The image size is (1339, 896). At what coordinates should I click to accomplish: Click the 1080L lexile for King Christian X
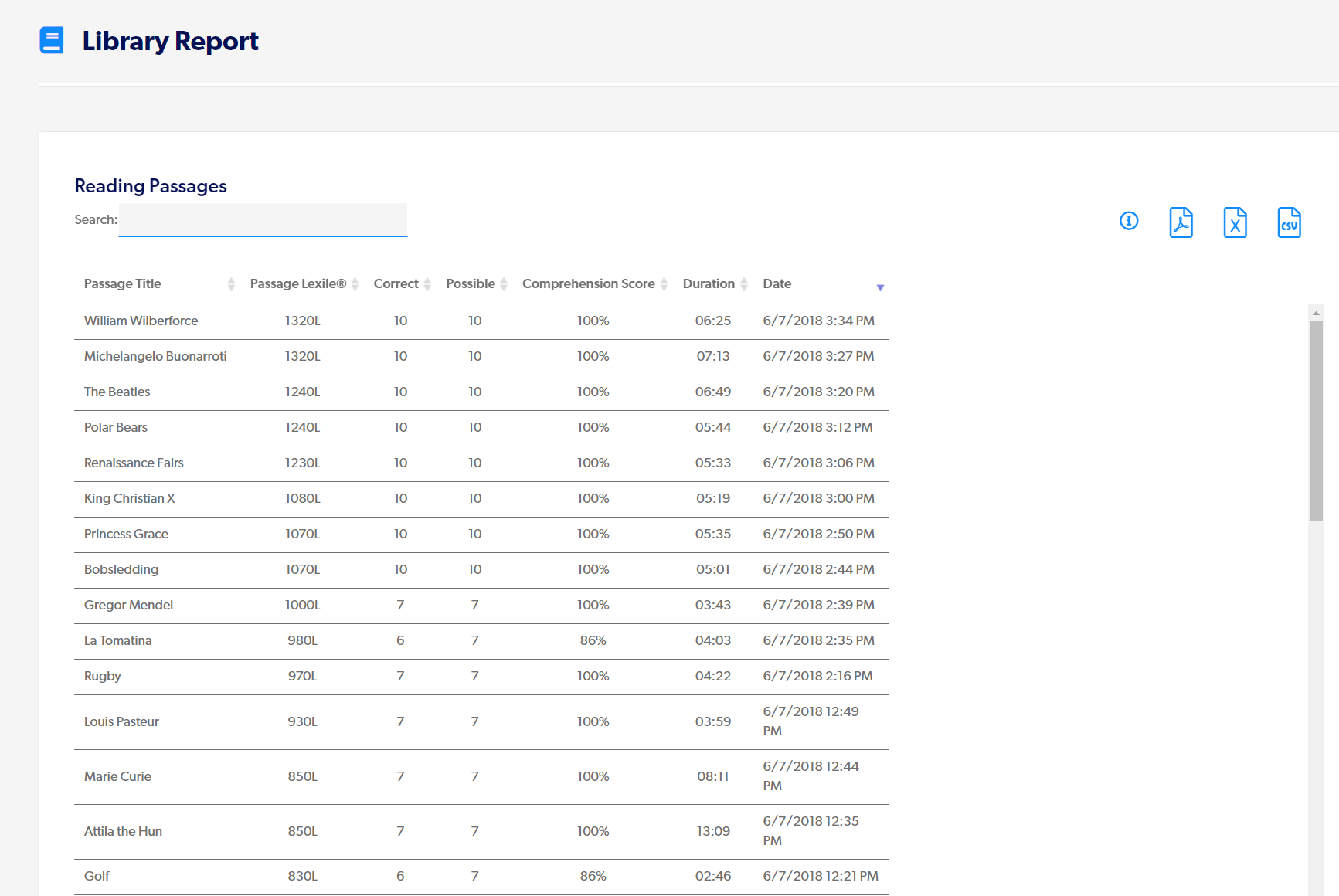[x=303, y=498]
